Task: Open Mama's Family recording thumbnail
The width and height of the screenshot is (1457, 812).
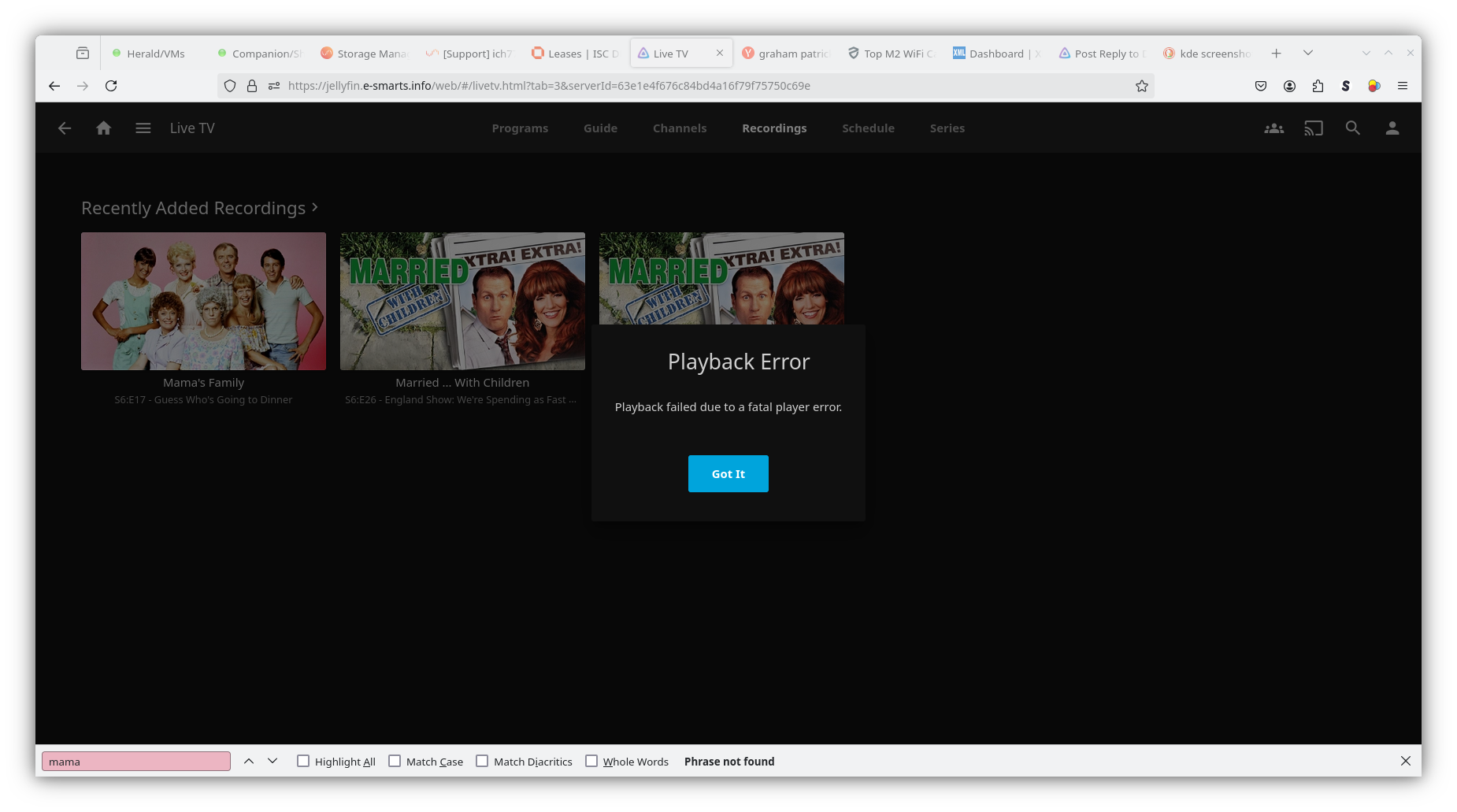Action: point(203,301)
